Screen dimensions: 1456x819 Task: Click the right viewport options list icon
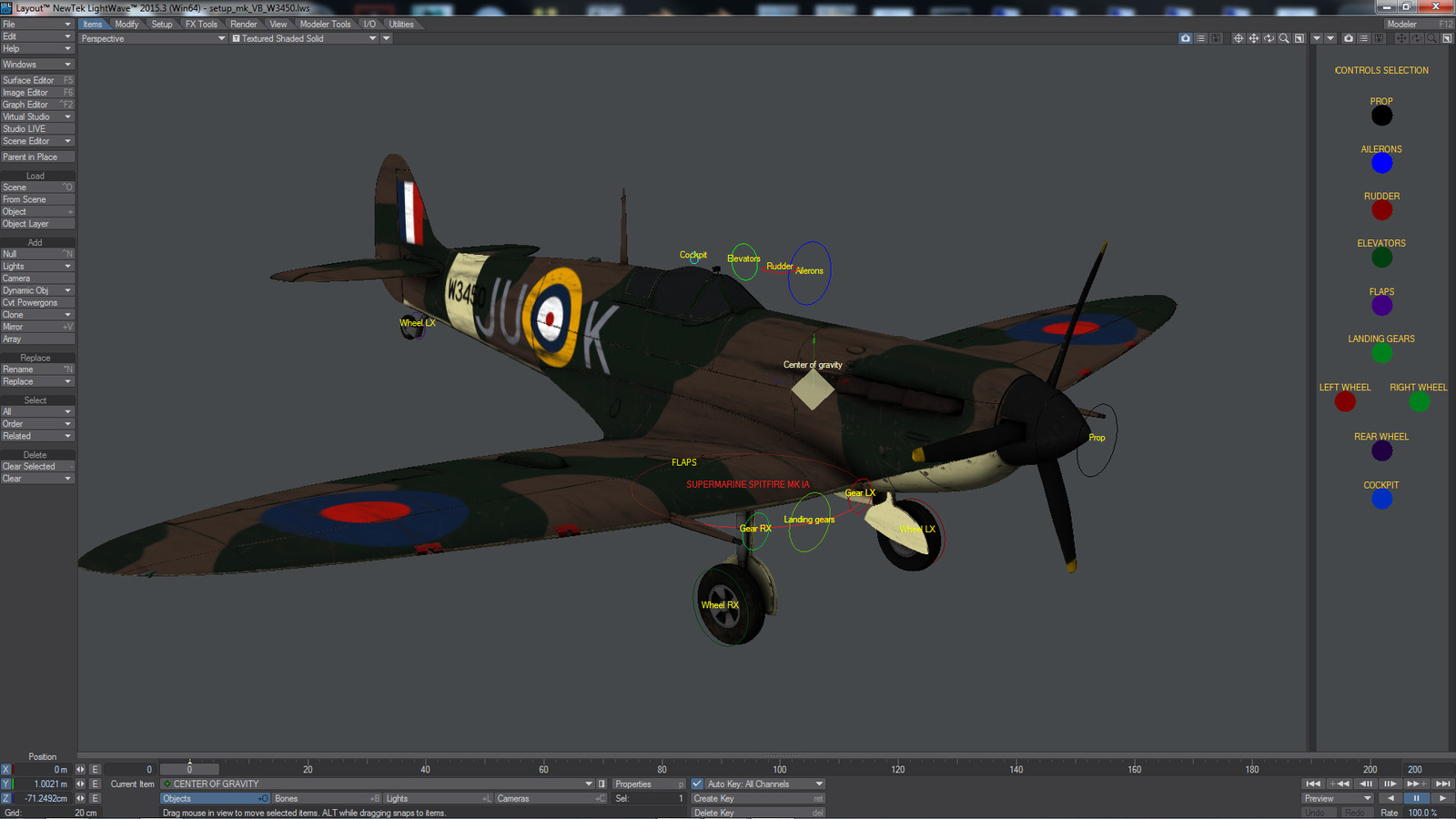click(1363, 38)
